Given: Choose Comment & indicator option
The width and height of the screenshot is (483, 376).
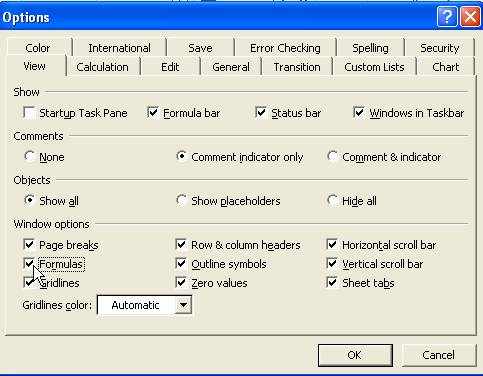Looking at the screenshot, I should (332, 156).
